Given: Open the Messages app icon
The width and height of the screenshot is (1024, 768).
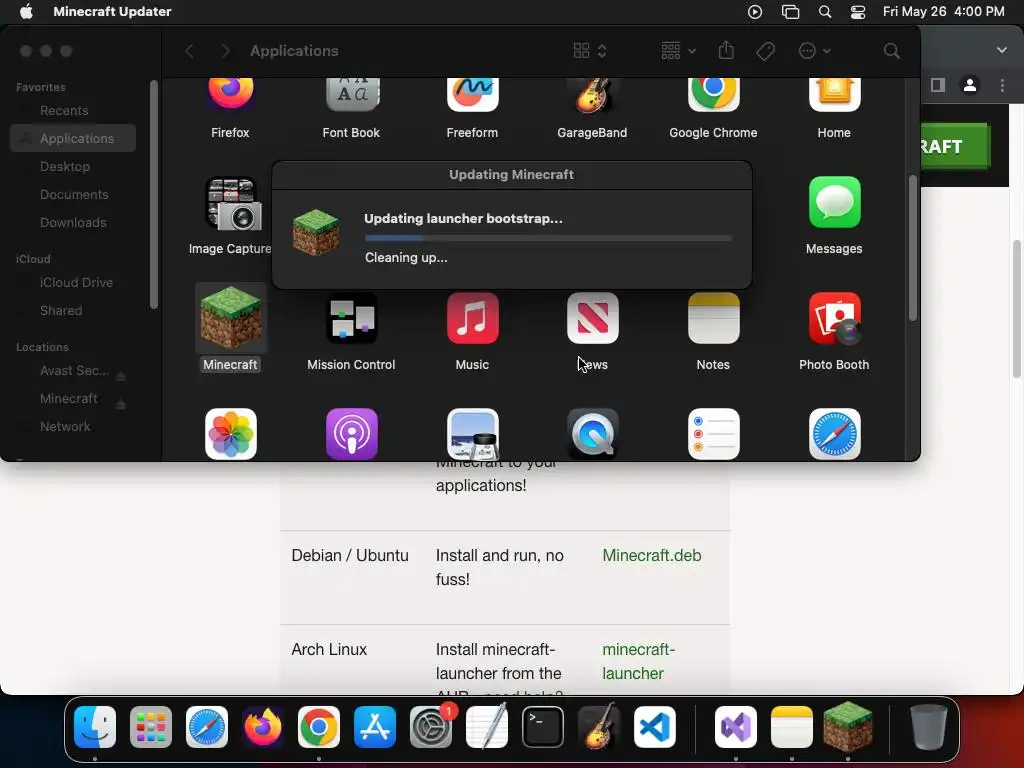Looking at the screenshot, I should pyautogui.click(x=834, y=202).
